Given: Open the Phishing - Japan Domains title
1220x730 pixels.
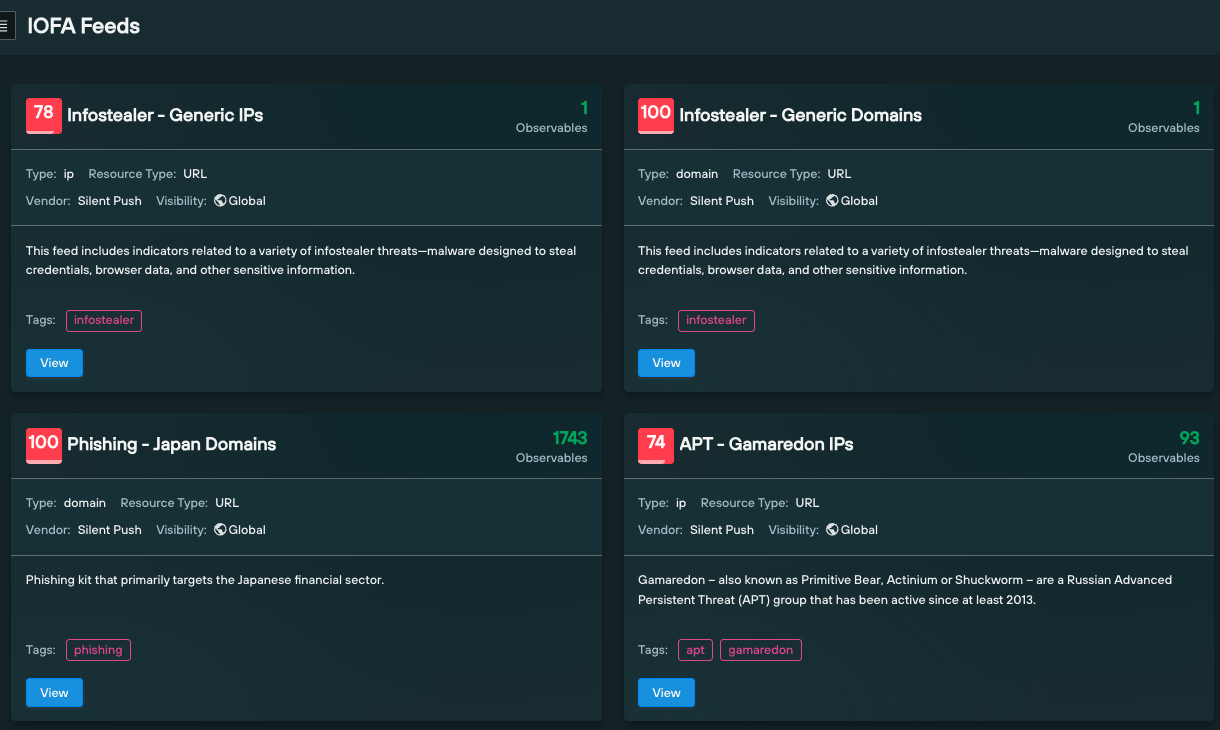Looking at the screenshot, I should (x=171, y=445).
